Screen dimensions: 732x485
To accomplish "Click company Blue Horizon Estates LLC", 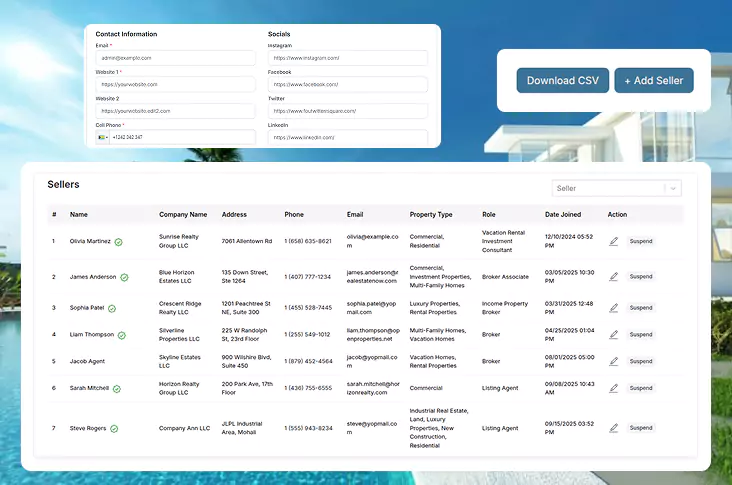I will [x=176, y=277].
